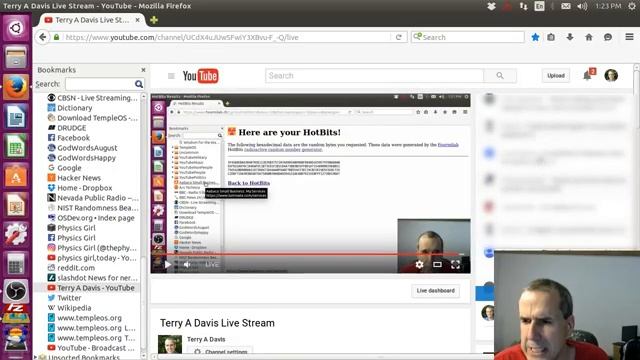The image size is (640, 360).
Task: Open the NIST Randomness Beacon bookmark
Action: click(x=93, y=208)
